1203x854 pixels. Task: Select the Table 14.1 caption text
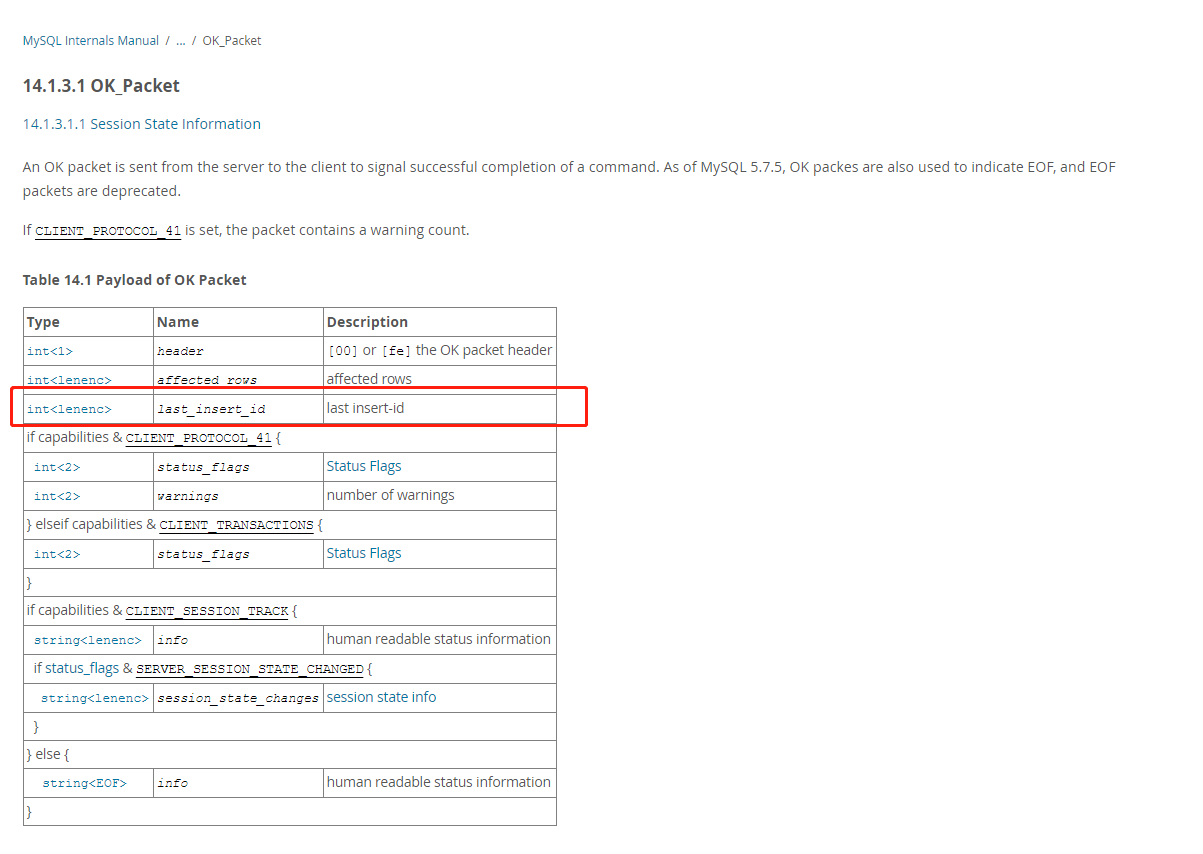point(134,280)
